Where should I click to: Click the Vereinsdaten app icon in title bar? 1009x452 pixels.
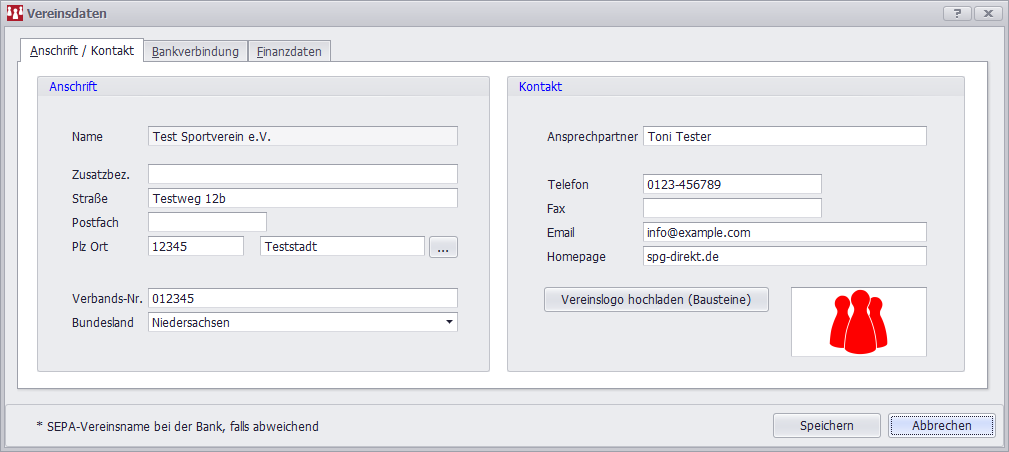coord(15,14)
